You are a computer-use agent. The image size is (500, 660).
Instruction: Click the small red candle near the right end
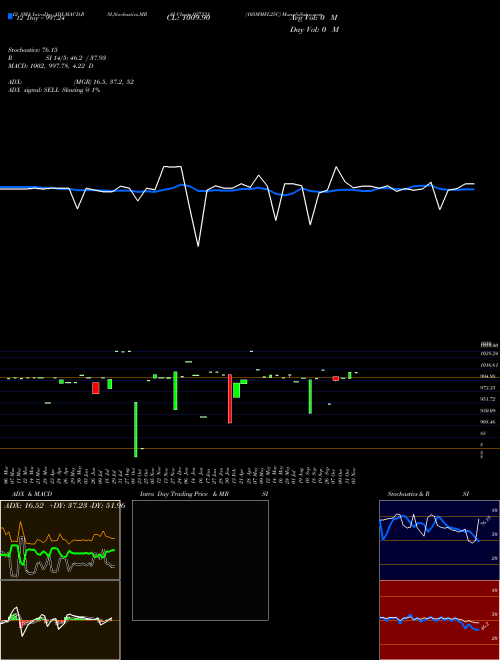coord(335,378)
